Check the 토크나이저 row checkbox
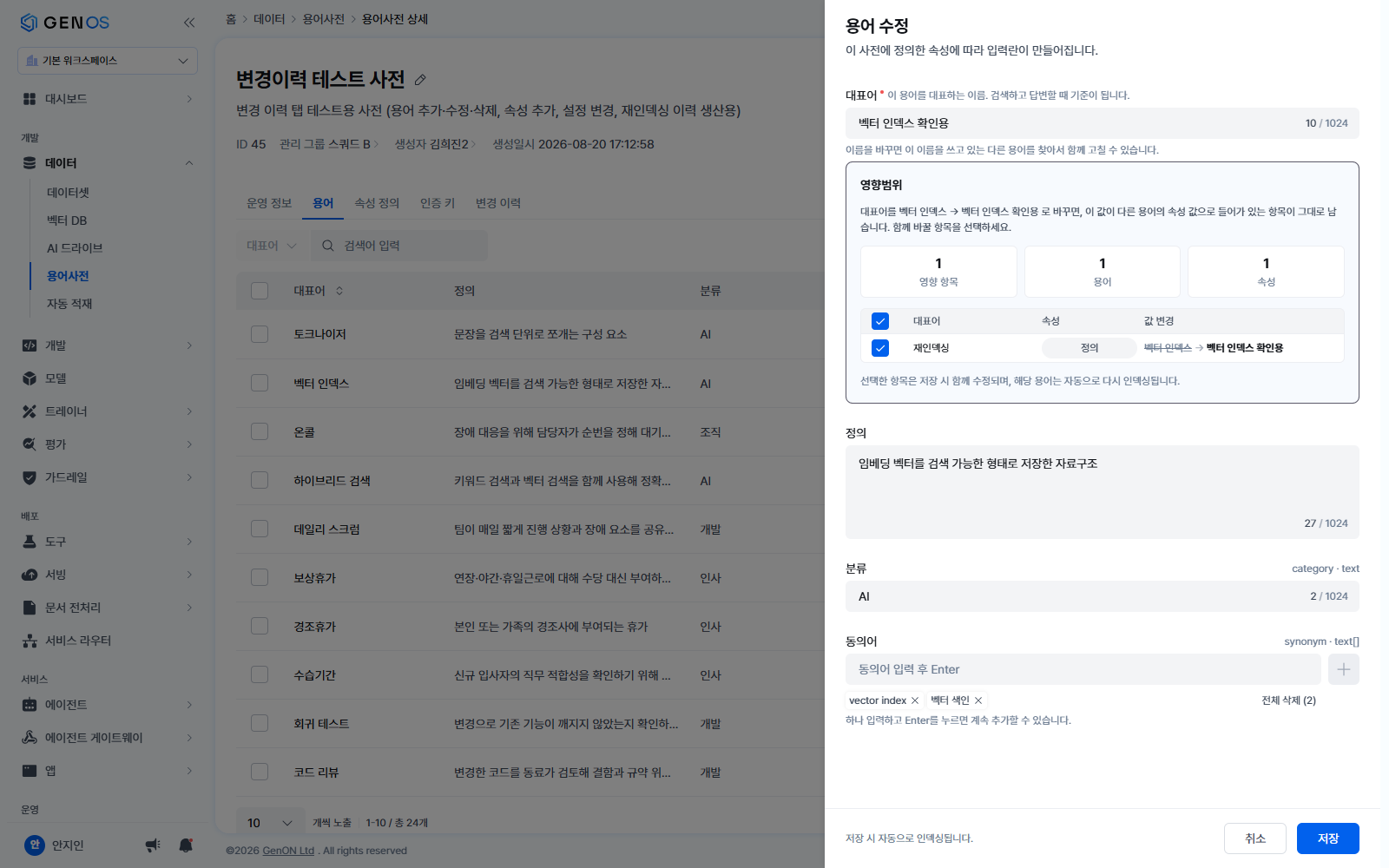The image size is (1389, 868). tap(260, 334)
